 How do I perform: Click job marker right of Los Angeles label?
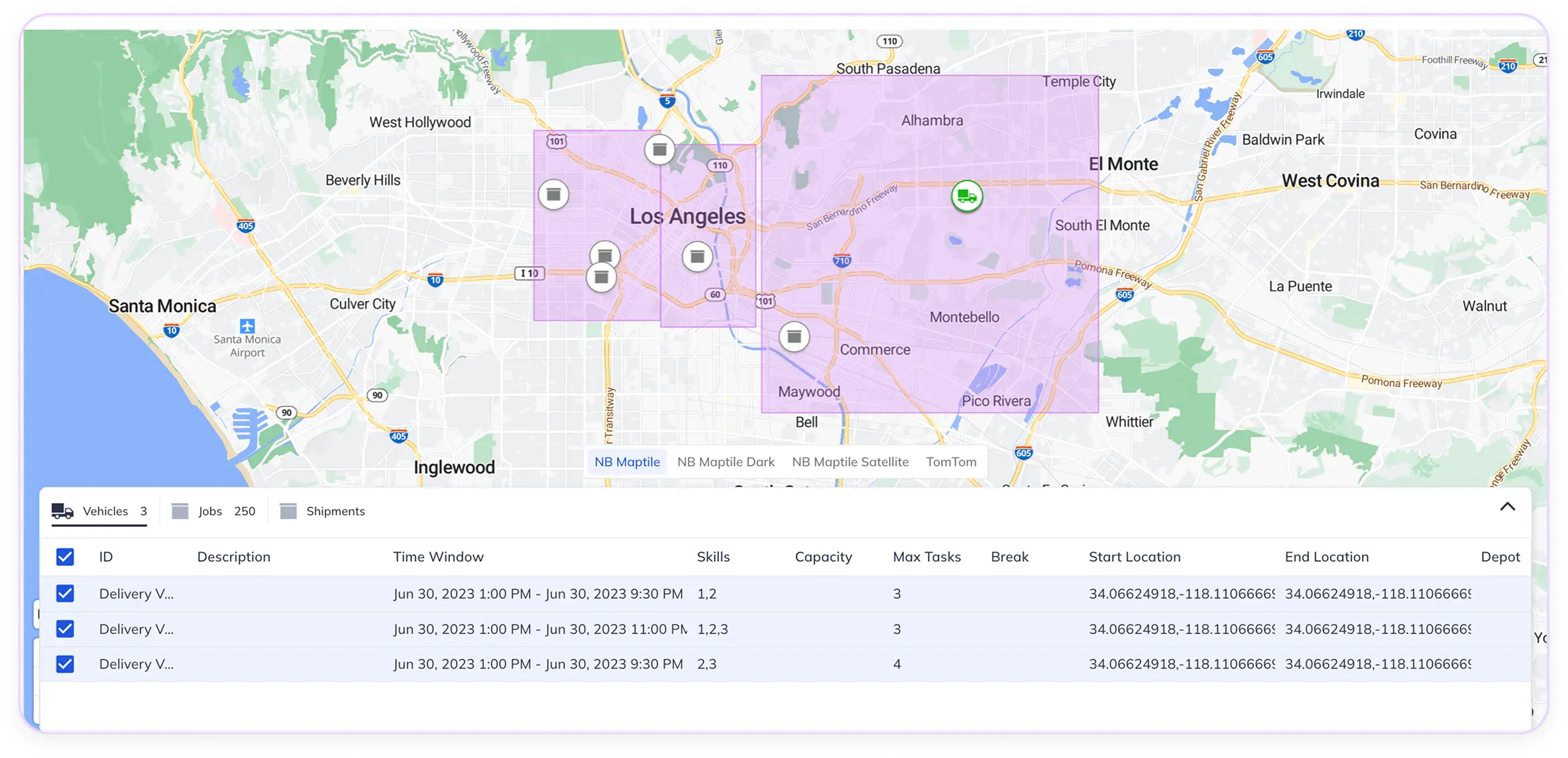point(697,256)
